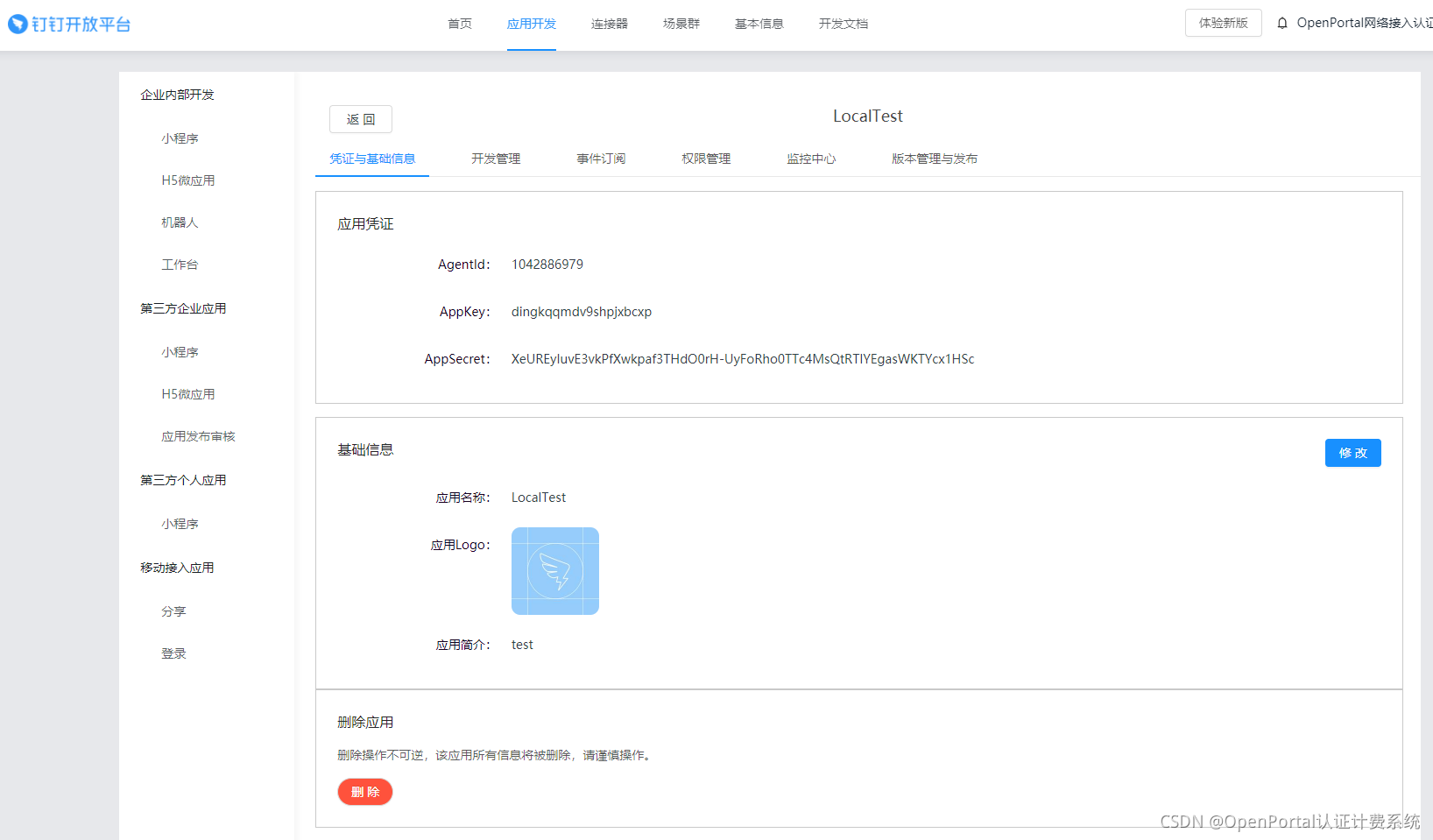Click the blue 修改 button
This screenshot has width=1433, height=840.
pos(1353,453)
